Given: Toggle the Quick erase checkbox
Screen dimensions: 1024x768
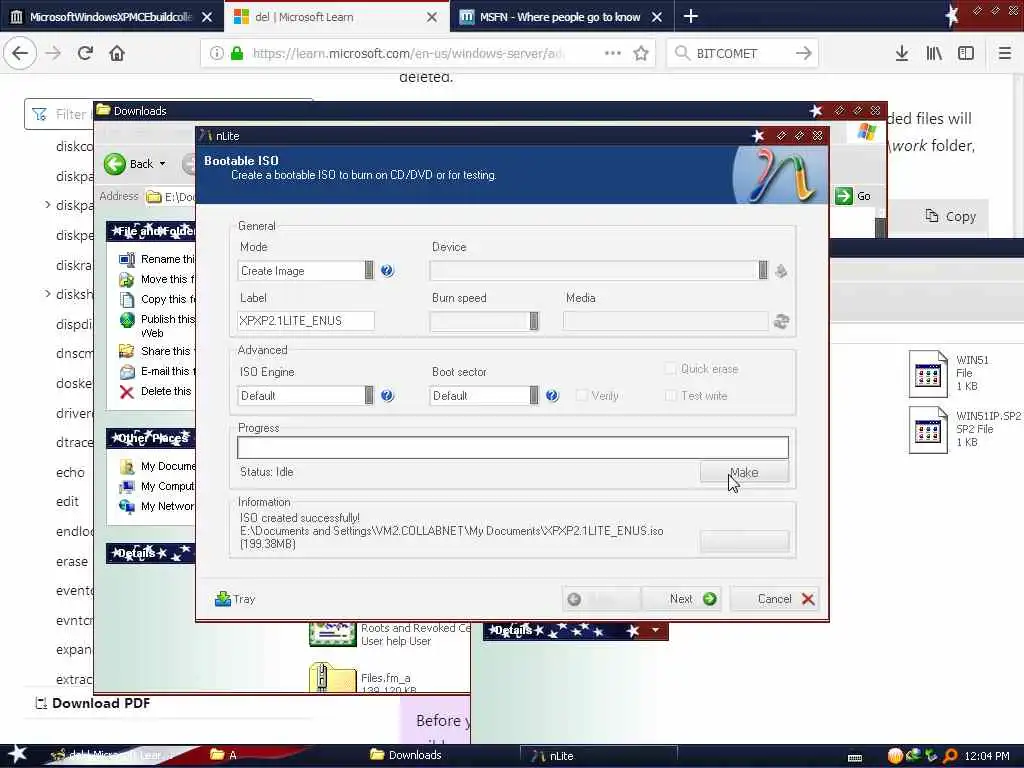Looking at the screenshot, I should pos(671,368).
